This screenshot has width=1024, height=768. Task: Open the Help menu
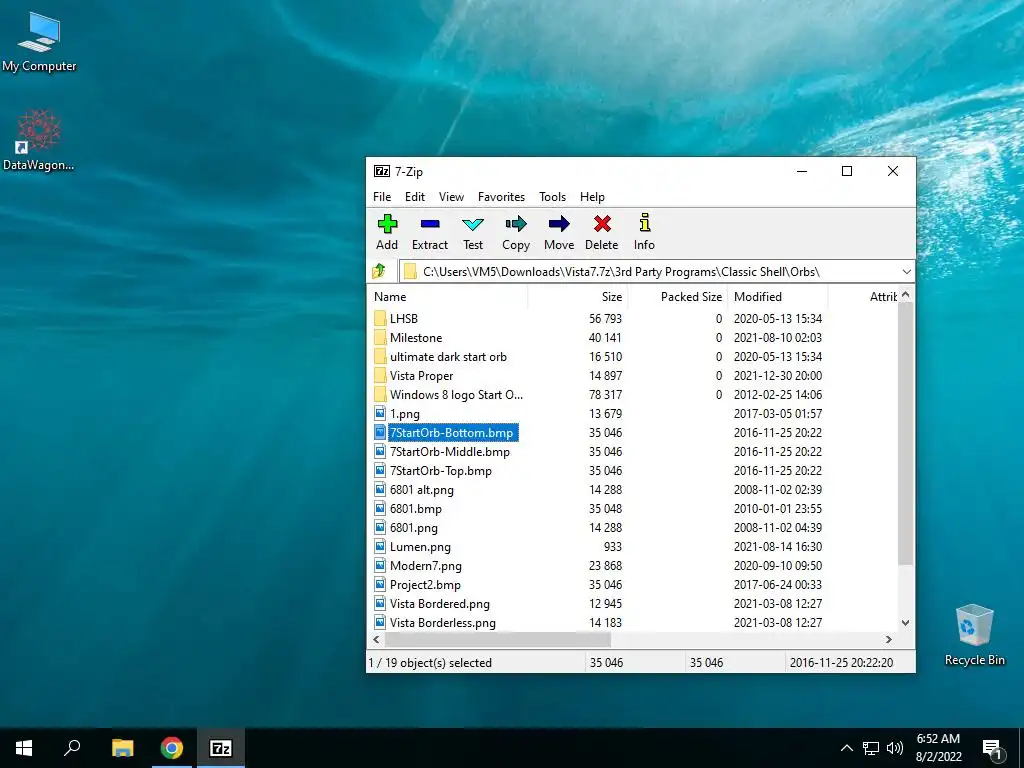pos(592,197)
